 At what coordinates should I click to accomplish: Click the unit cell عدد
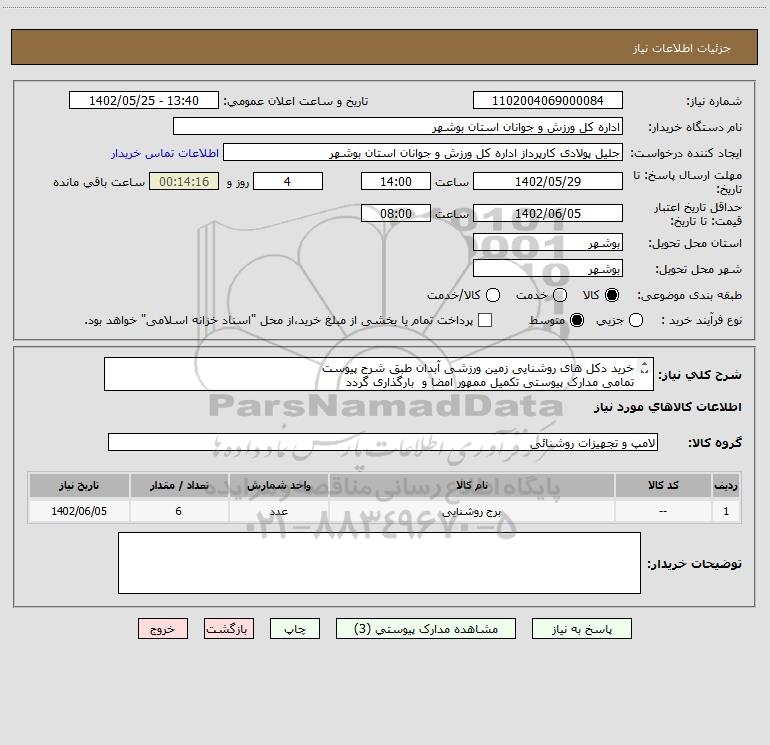(278, 511)
